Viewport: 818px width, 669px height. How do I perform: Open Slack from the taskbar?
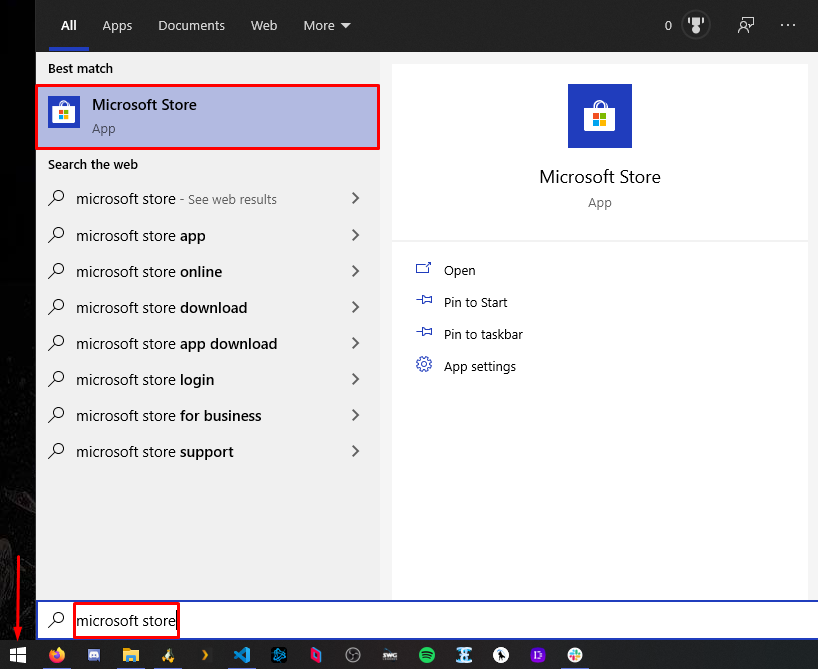[575, 655]
